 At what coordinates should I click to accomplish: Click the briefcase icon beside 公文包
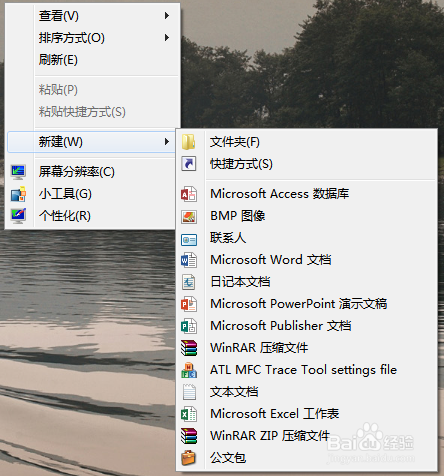click(x=188, y=458)
